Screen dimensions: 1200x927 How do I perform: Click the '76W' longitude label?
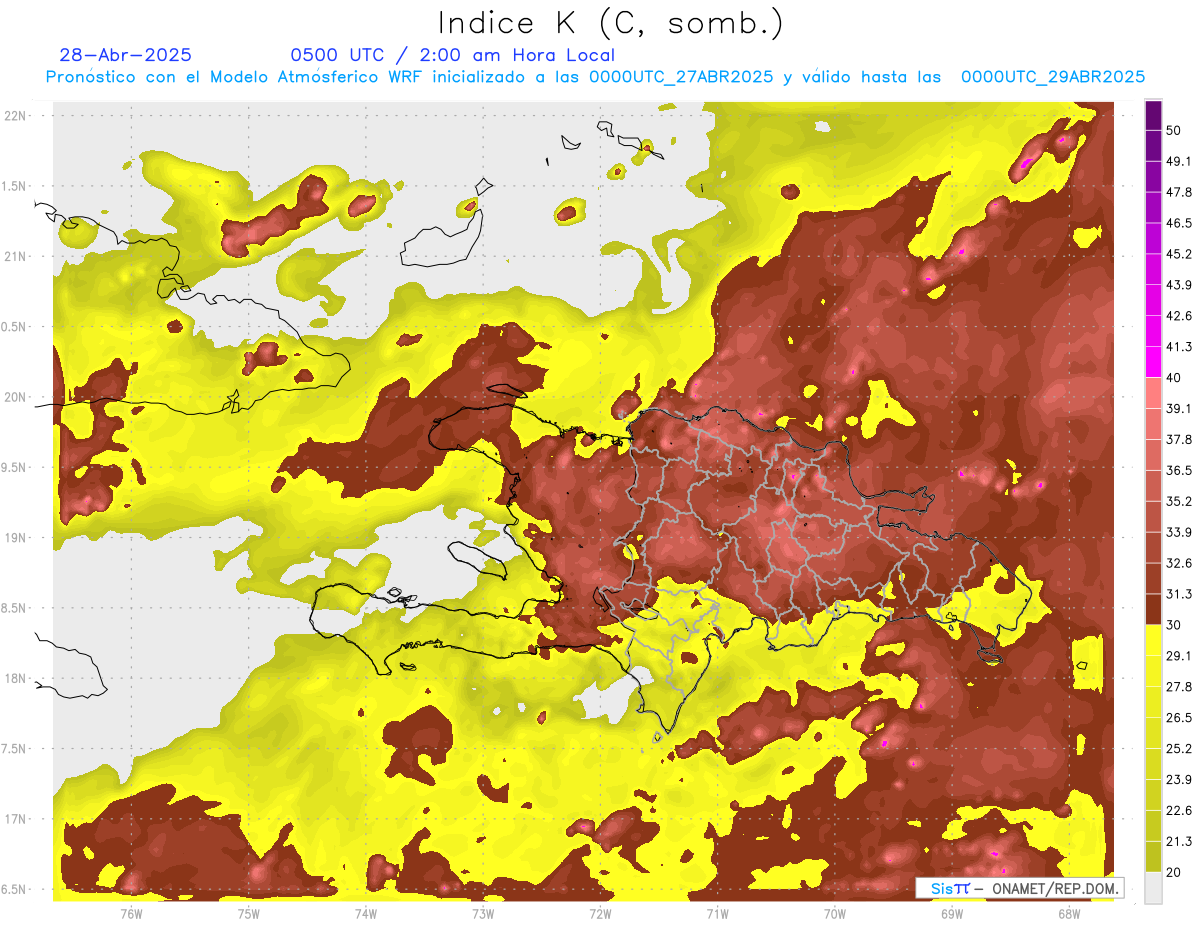131,913
